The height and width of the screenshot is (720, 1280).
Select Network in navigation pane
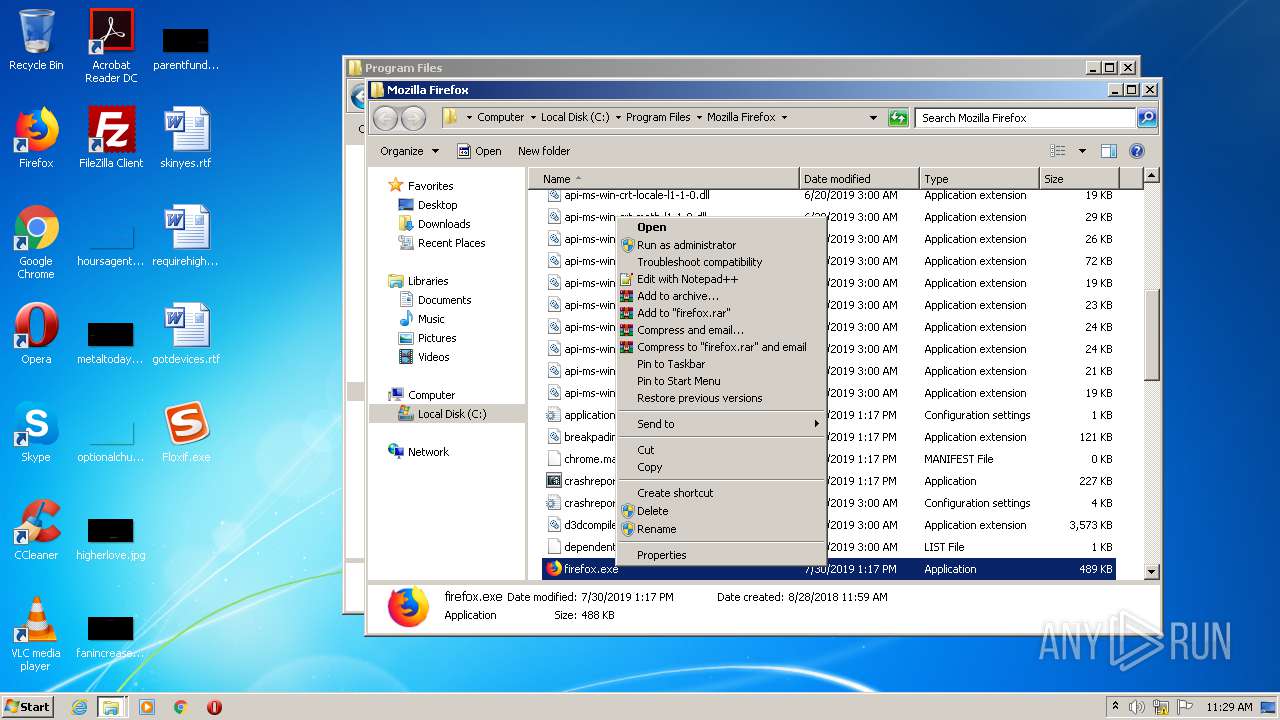[428, 452]
